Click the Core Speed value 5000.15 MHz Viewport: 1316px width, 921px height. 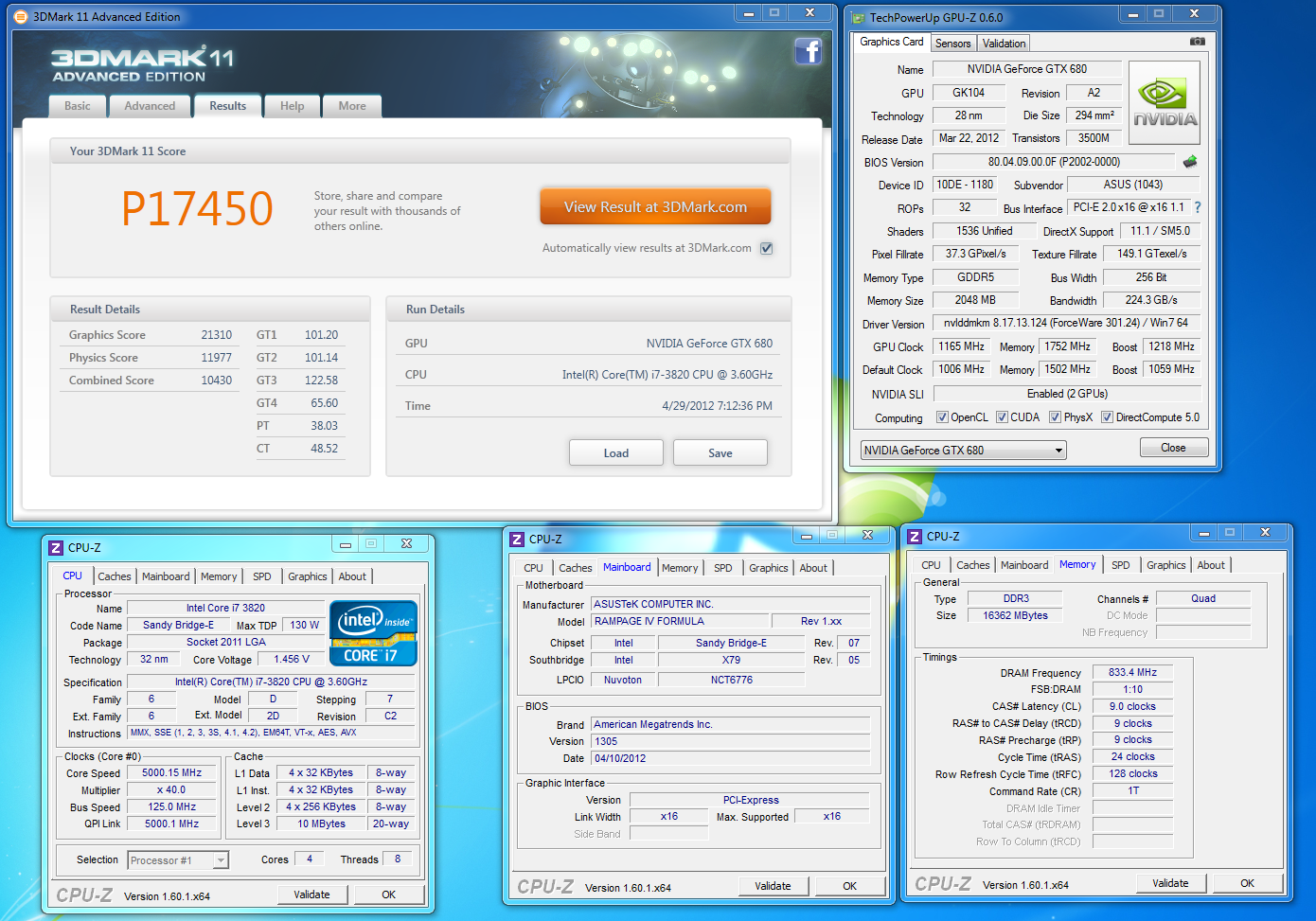coord(172,772)
